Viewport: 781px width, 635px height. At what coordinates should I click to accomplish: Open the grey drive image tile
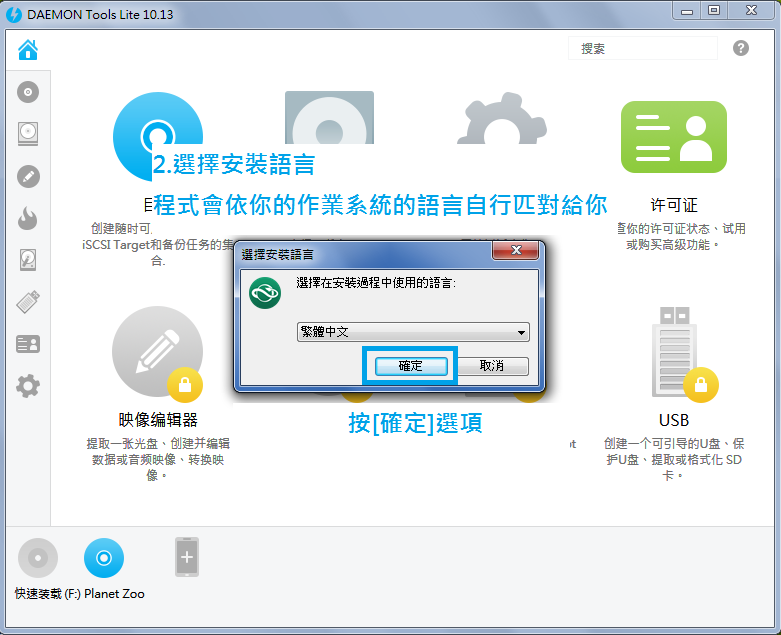tap(329, 118)
